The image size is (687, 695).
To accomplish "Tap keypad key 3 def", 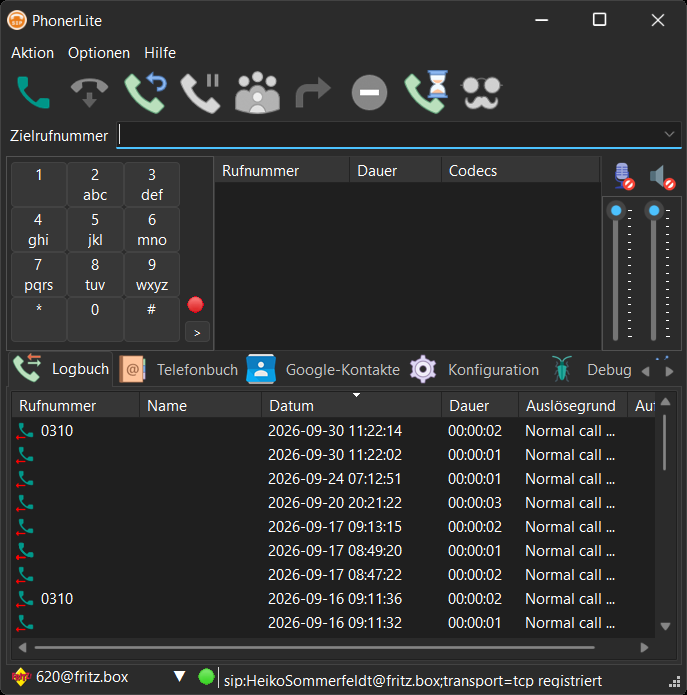I will pyautogui.click(x=152, y=184).
